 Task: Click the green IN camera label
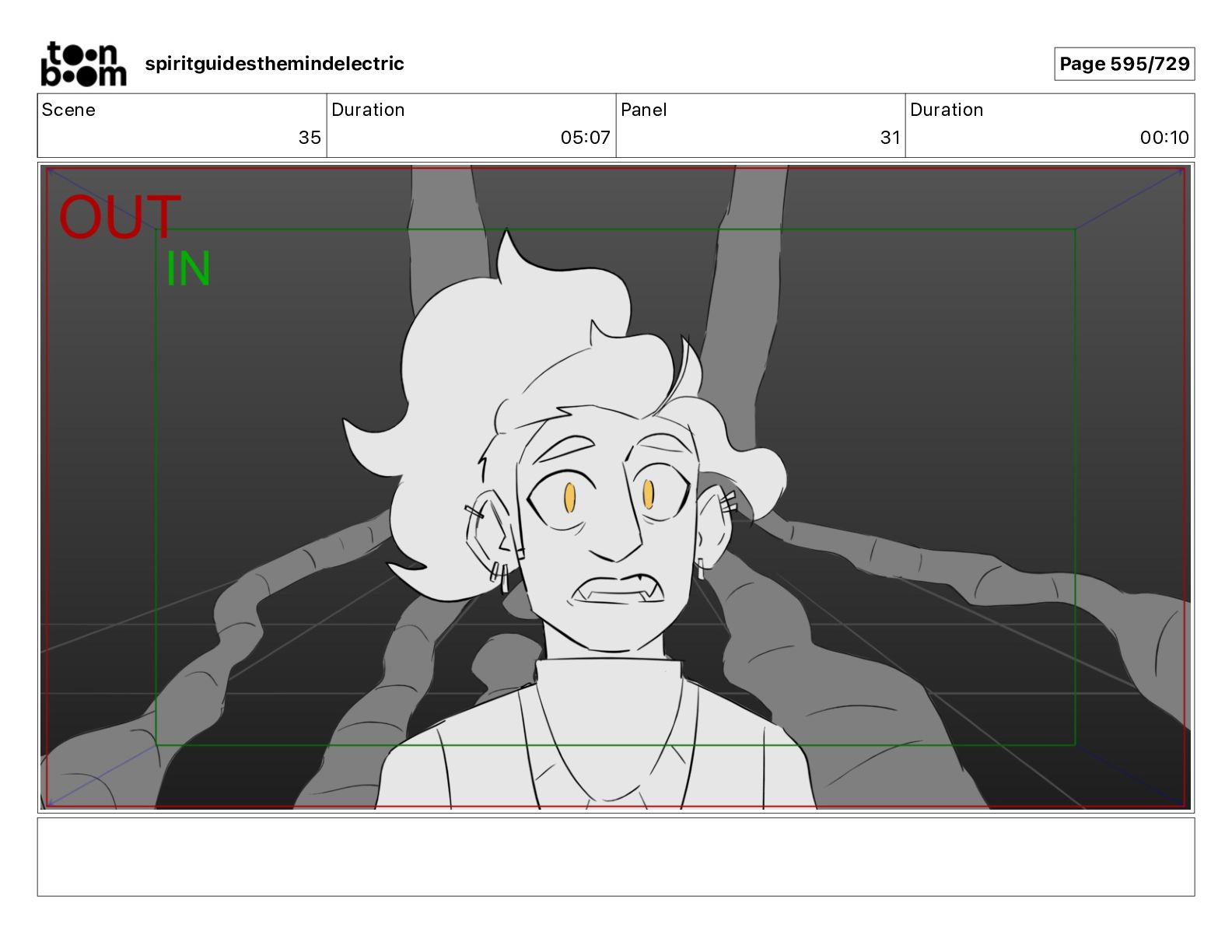(x=188, y=269)
